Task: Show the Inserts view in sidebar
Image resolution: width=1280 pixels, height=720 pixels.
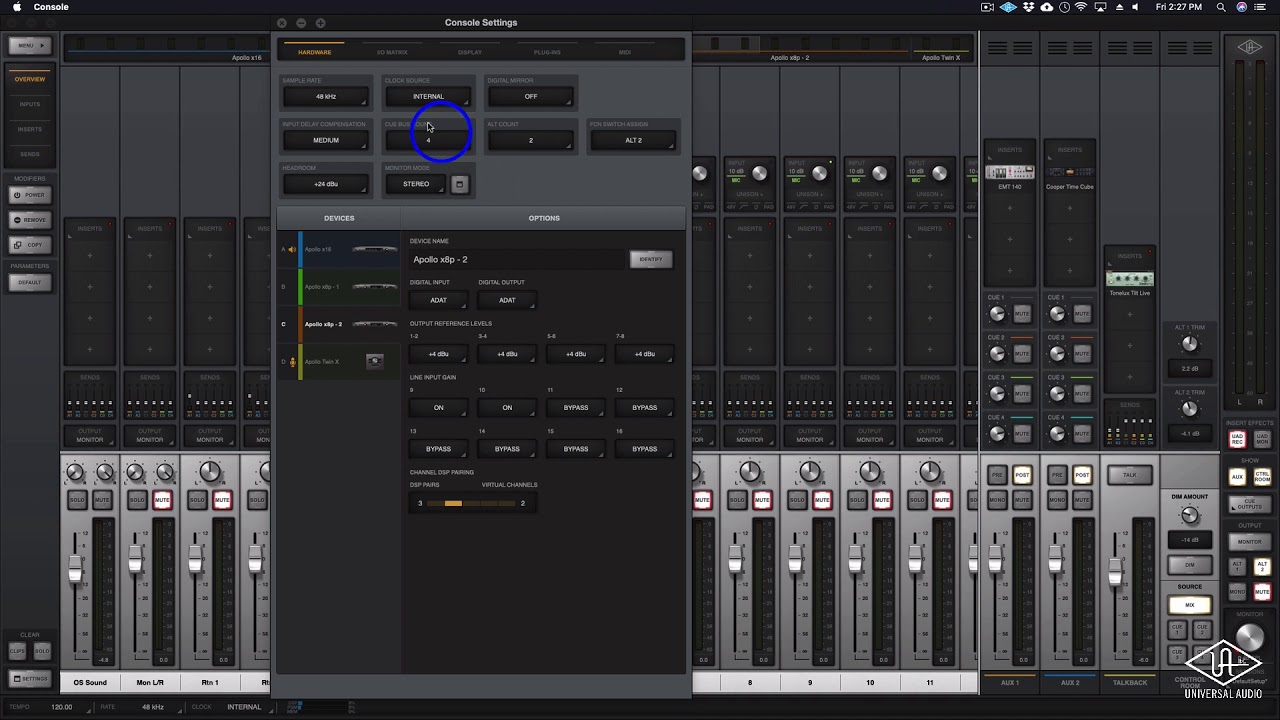Action: click(x=29, y=129)
